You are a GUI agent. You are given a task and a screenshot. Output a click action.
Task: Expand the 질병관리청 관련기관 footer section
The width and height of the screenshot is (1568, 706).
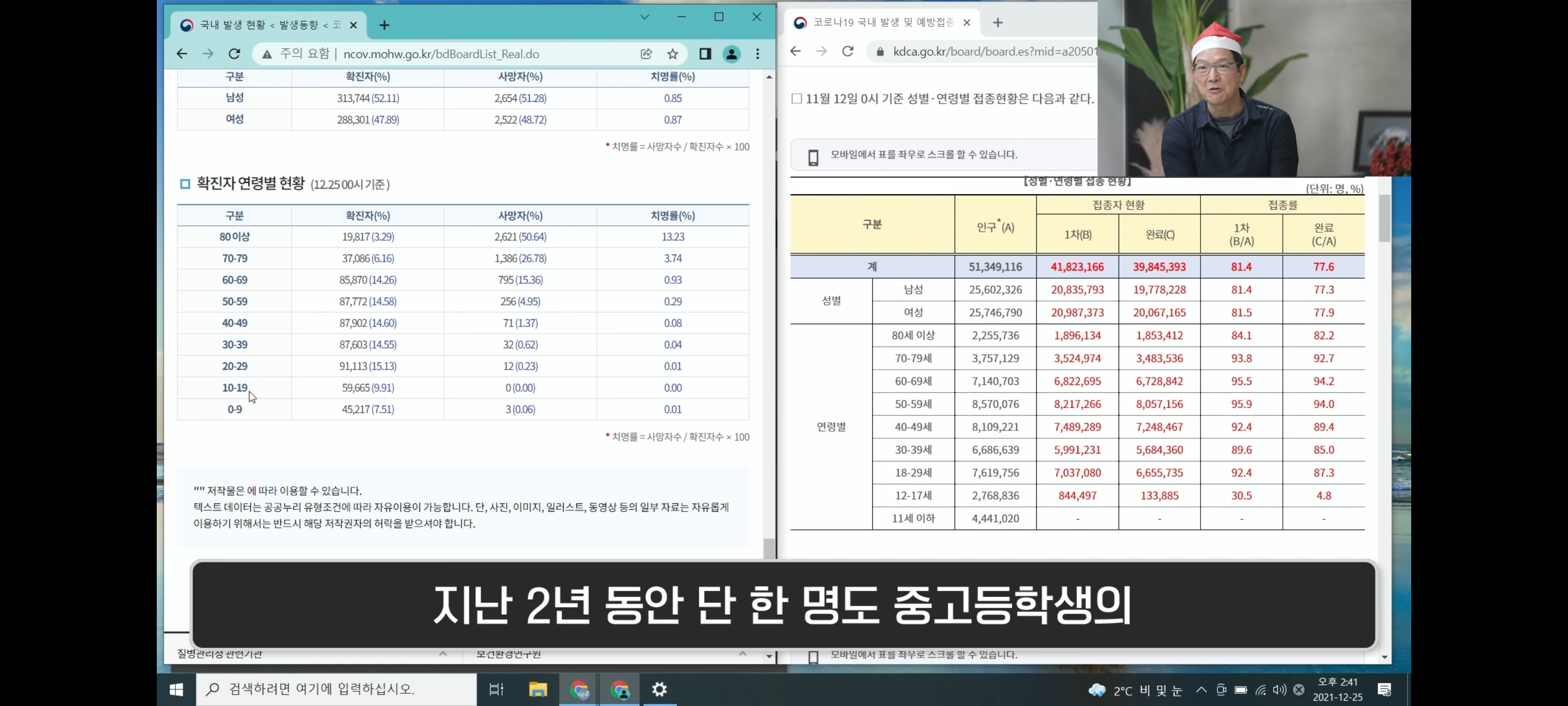point(442,654)
